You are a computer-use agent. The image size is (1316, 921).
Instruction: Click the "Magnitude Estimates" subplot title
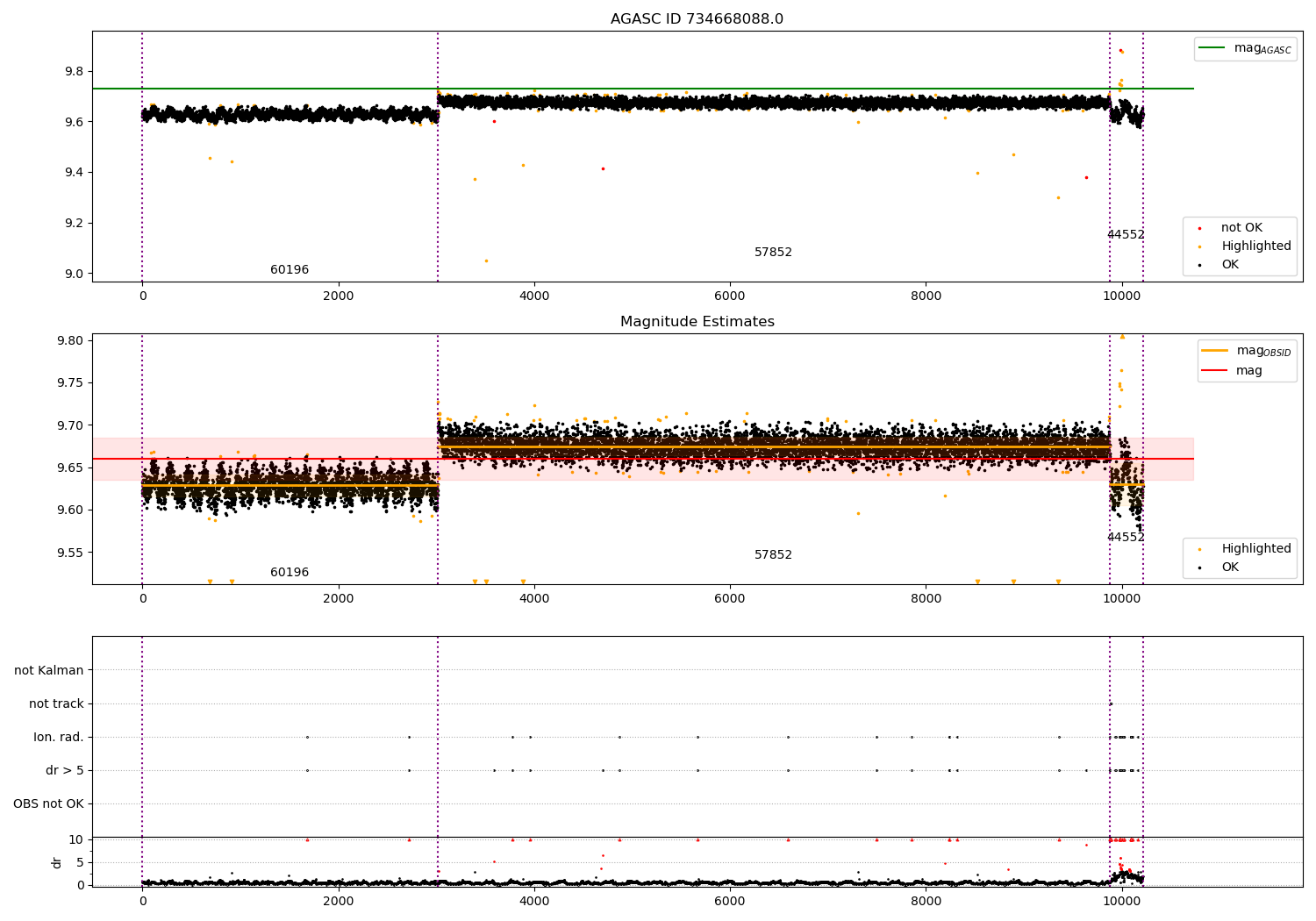[x=697, y=322]
